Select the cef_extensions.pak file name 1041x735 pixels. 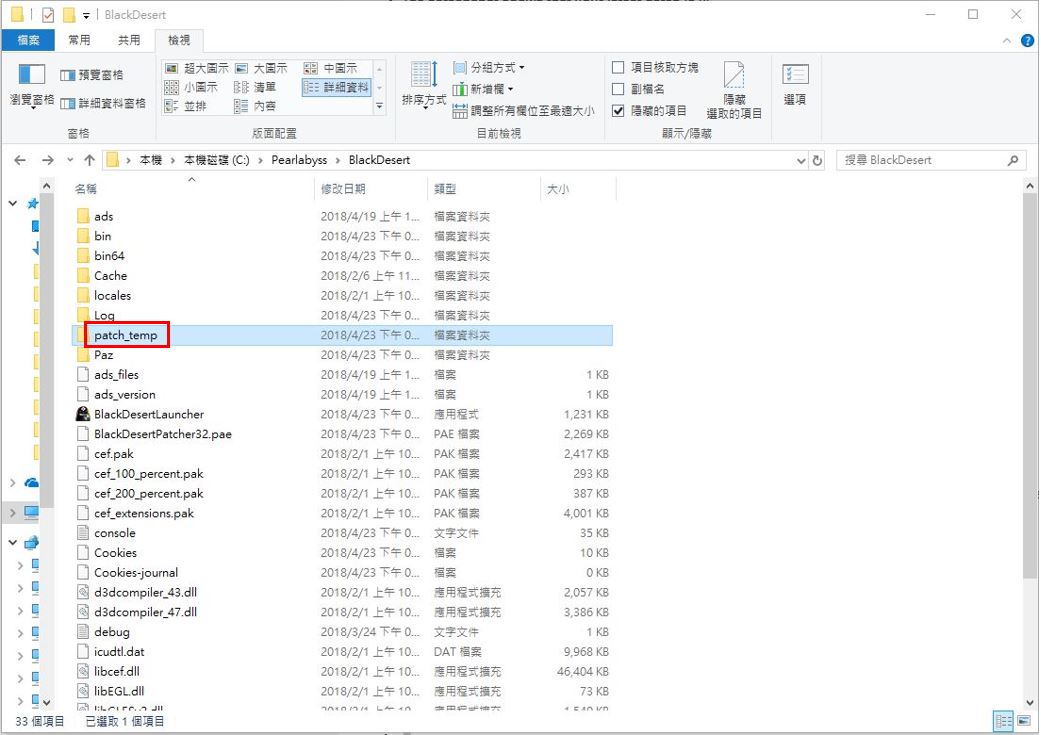[144, 513]
